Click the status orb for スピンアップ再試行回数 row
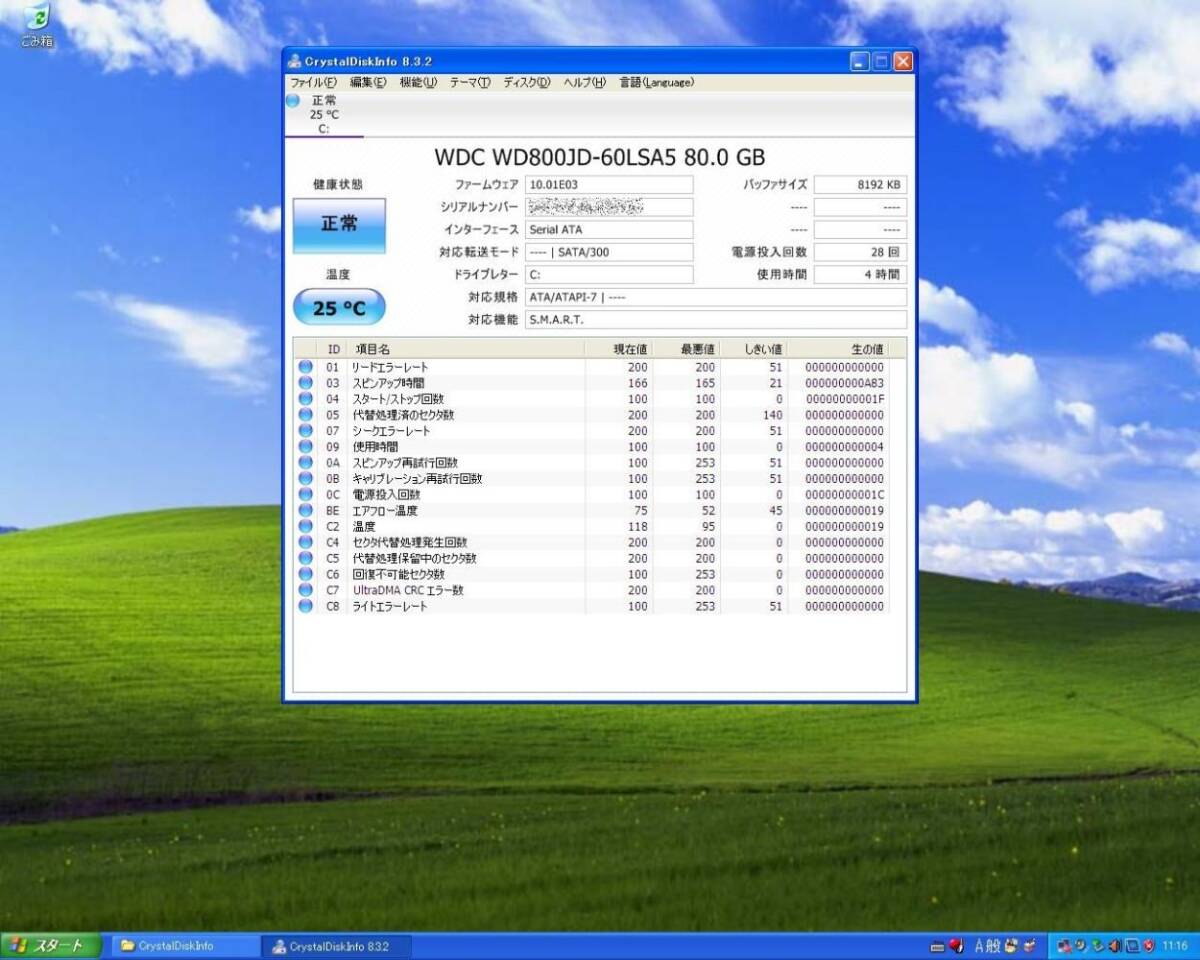 coord(305,463)
